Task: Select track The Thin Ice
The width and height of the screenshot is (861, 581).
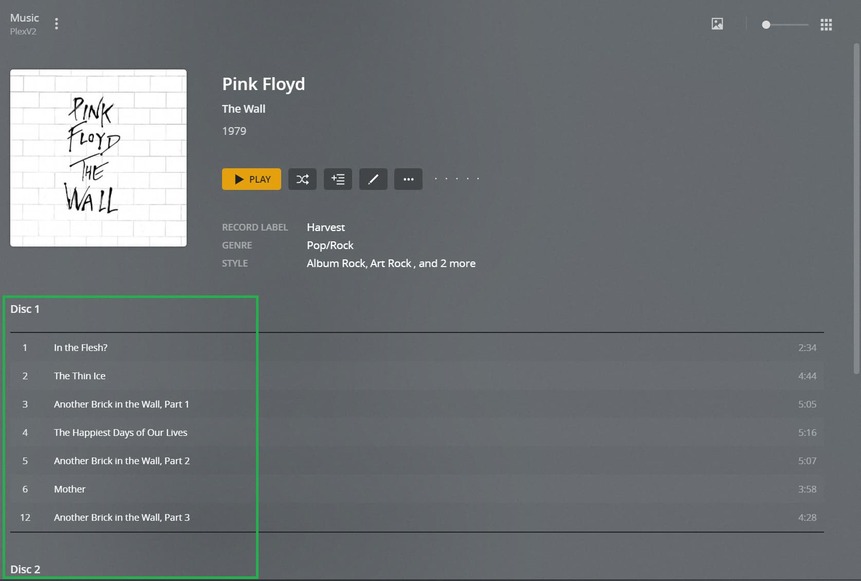Action: [x=417, y=376]
